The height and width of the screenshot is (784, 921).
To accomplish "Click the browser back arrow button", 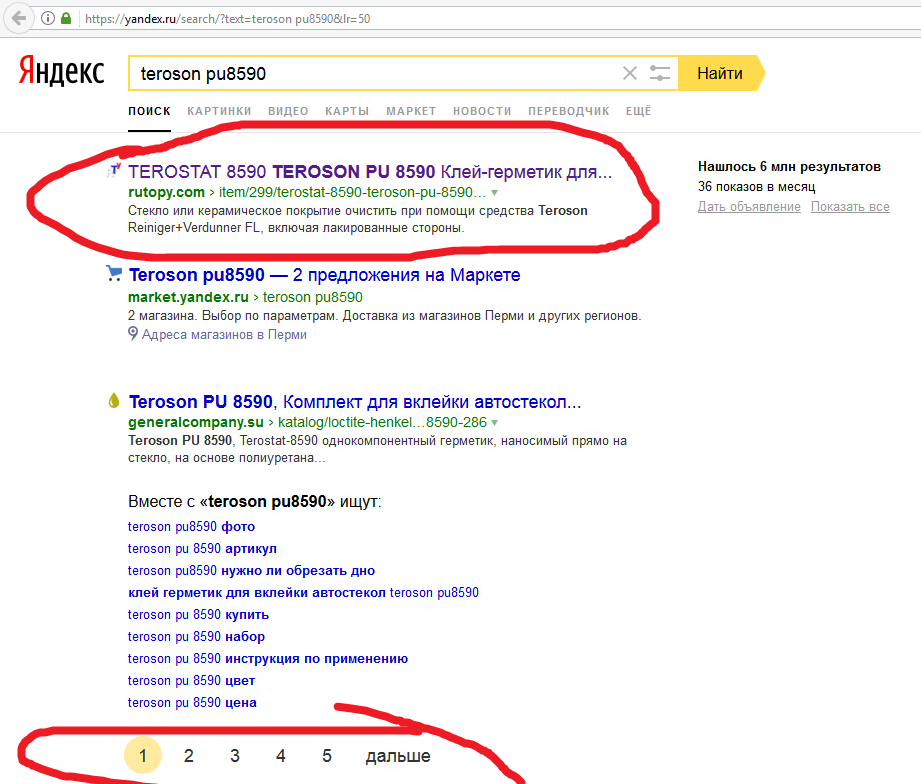I will tap(19, 18).
